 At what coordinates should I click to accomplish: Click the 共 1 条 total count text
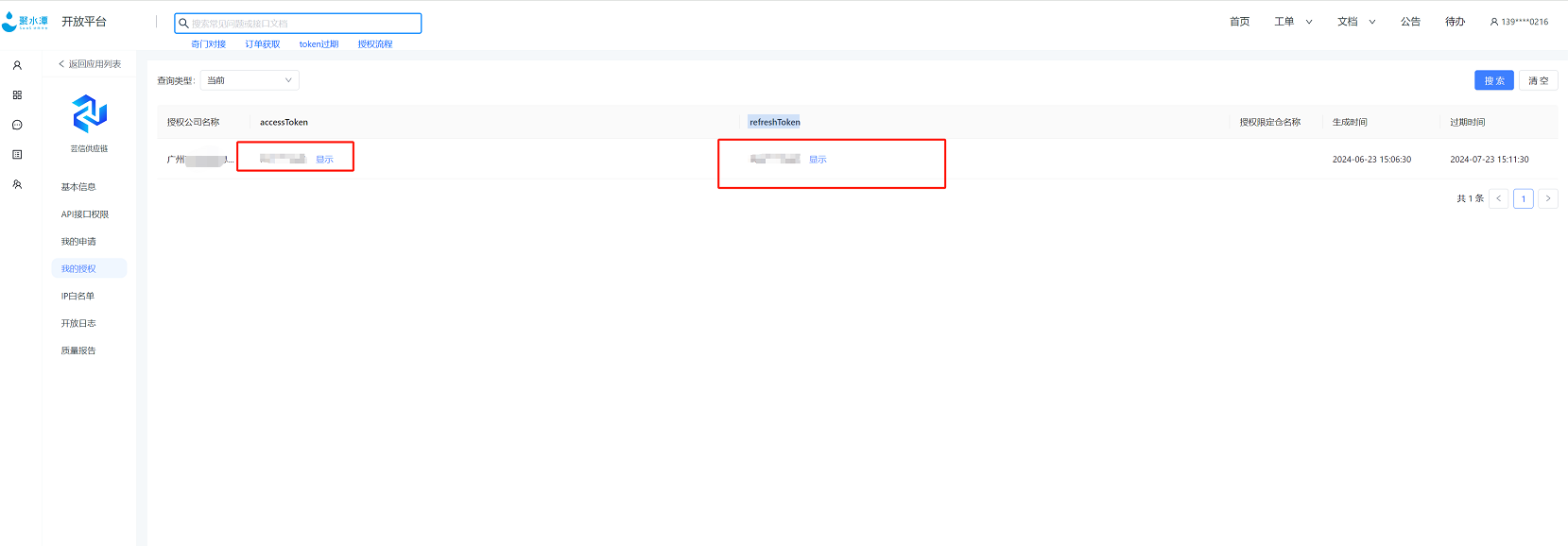tap(1470, 198)
